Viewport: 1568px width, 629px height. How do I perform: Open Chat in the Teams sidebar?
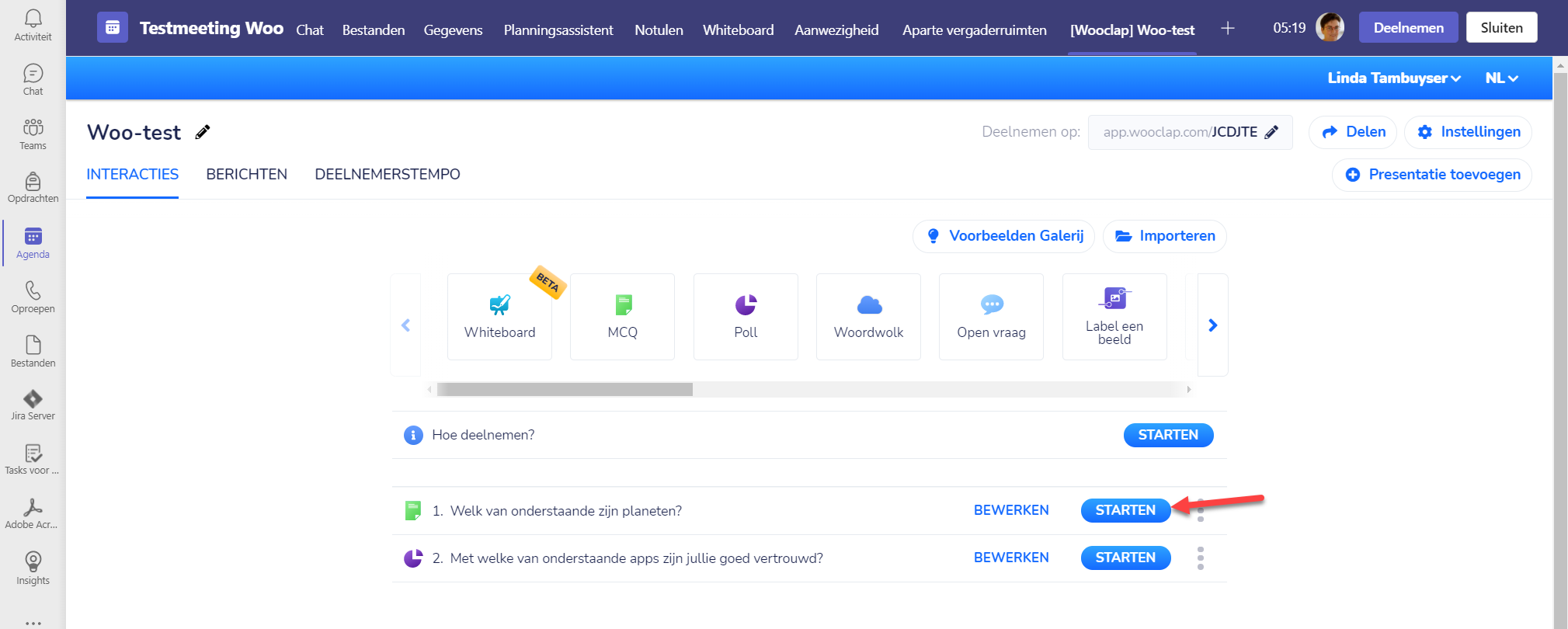(33, 80)
